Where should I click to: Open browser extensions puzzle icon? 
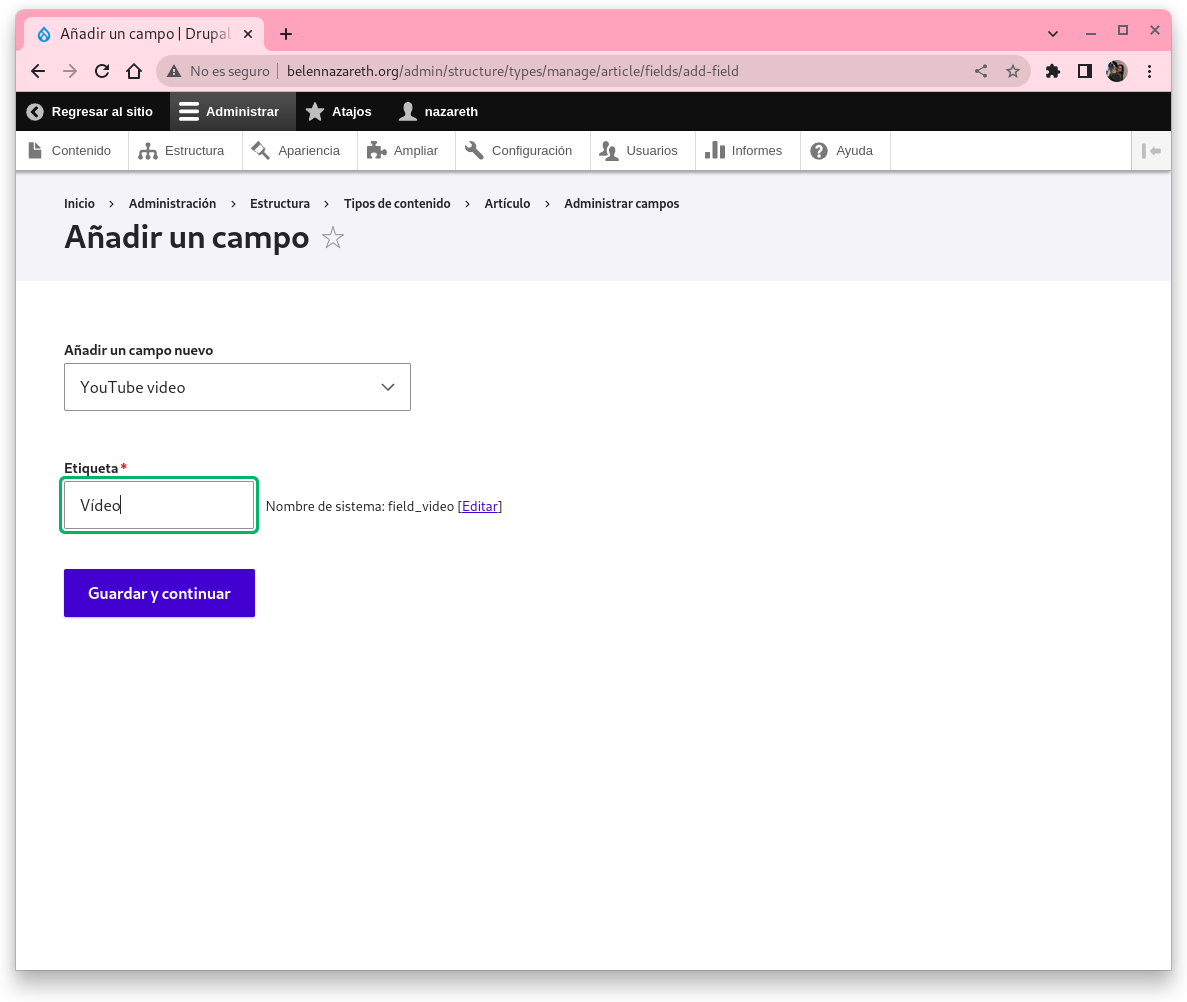coord(1052,71)
